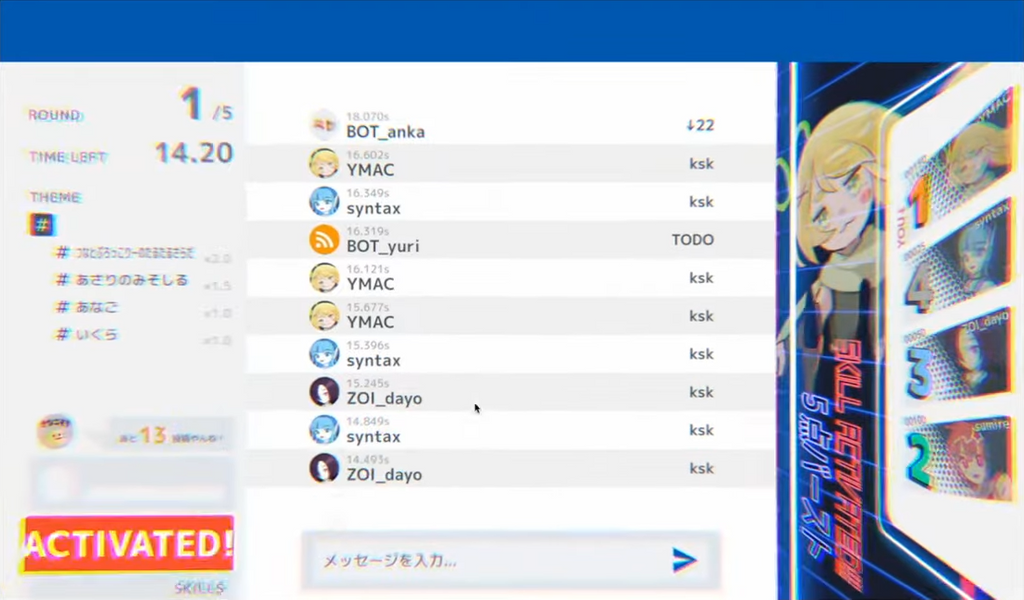This screenshot has height=600, width=1024.
Task: Click YMAC's avatar on the 16.602s message
Action: (324, 163)
